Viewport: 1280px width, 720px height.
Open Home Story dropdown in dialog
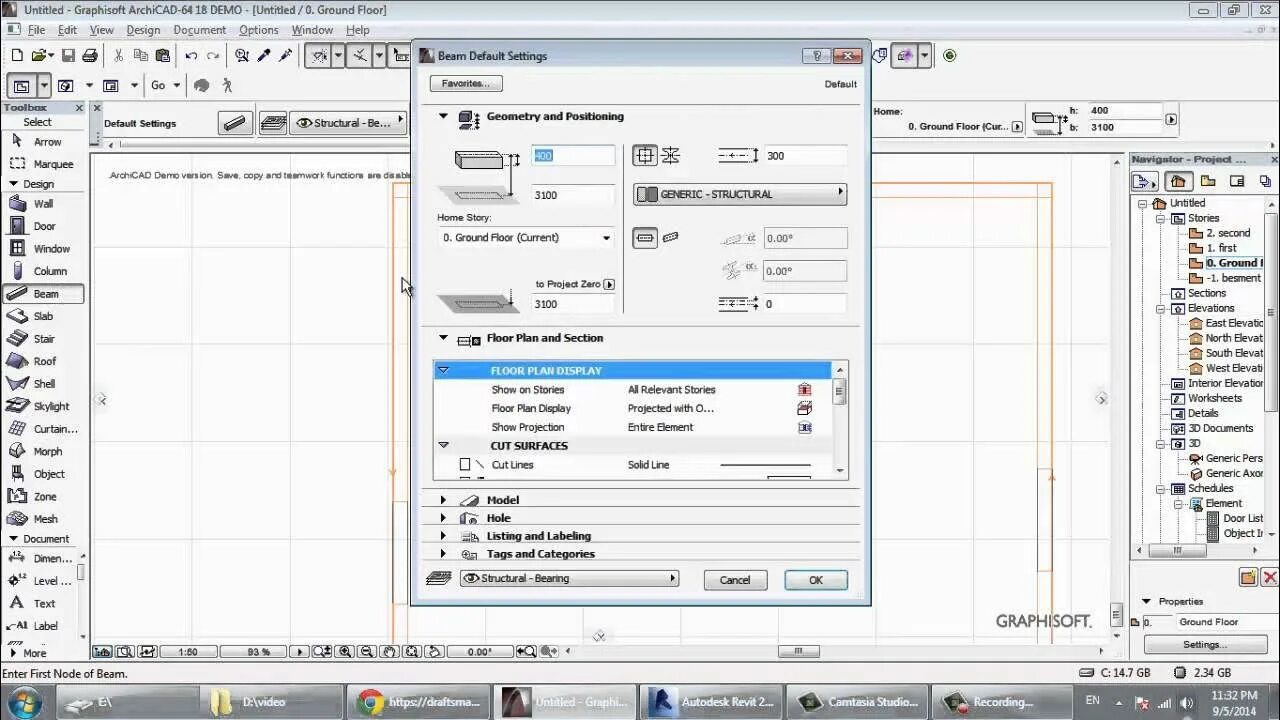click(527, 238)
